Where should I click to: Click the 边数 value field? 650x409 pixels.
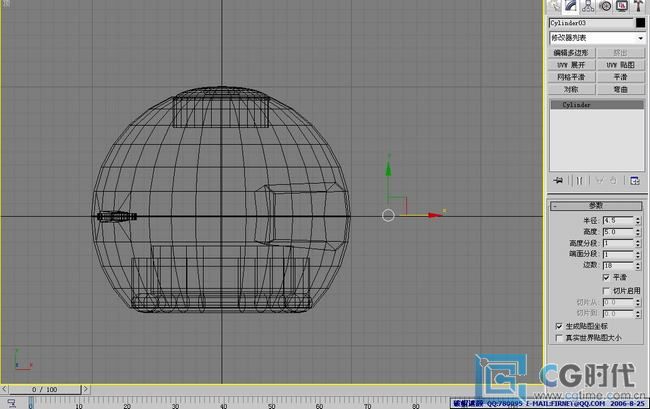pyautogui.click(x=618, y=265)
